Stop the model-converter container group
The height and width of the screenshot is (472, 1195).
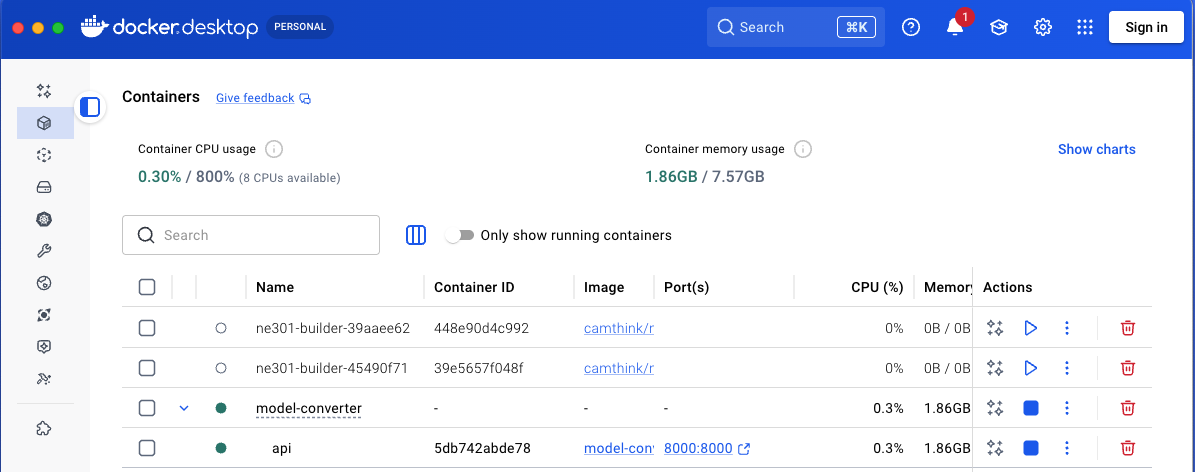[x=1031, y=408]
